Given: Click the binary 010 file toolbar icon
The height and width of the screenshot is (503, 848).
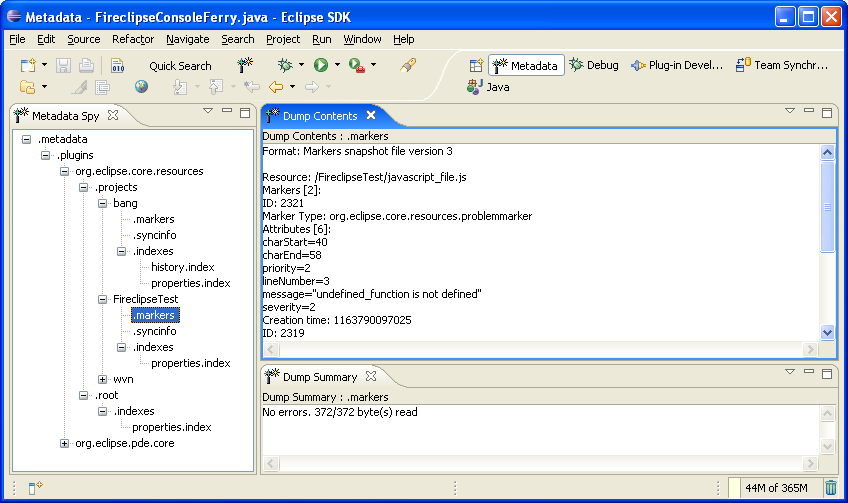Looking at the screenshot, I should click(x=117, y=65).
